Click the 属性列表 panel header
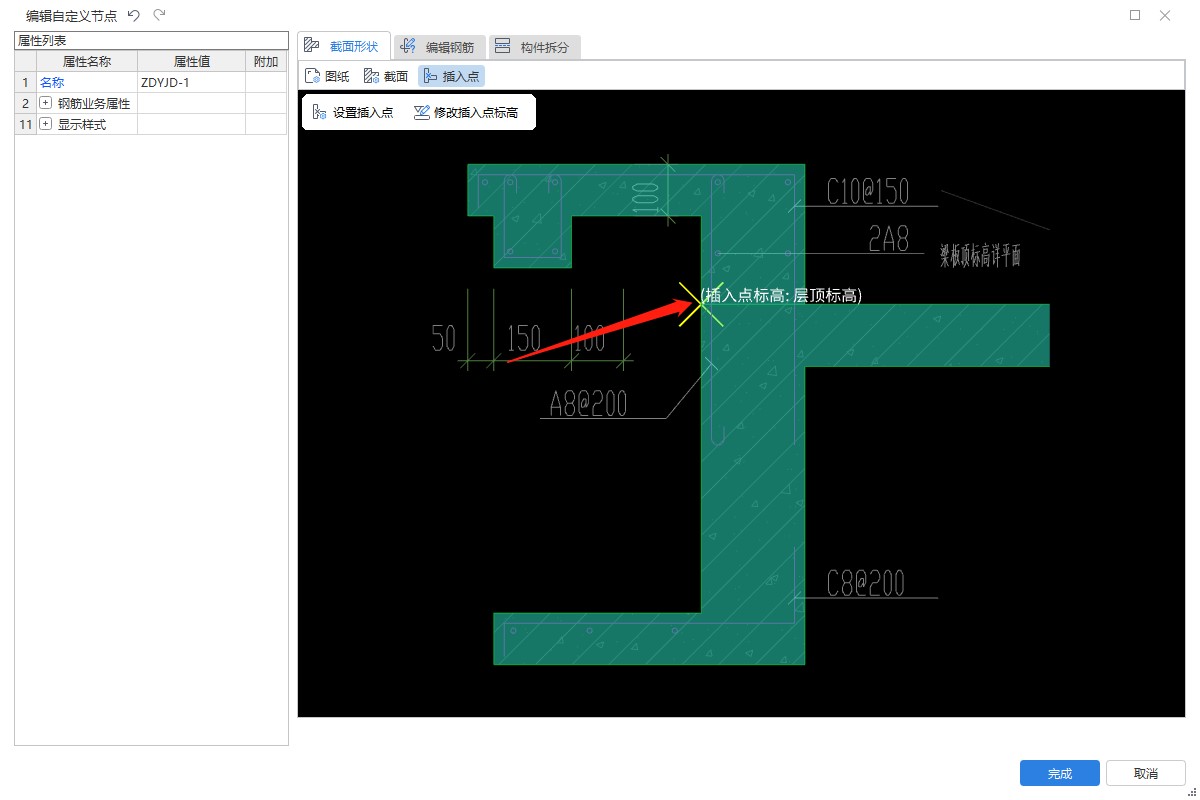The image size is (1200, 800). click(x=151, y=40)
